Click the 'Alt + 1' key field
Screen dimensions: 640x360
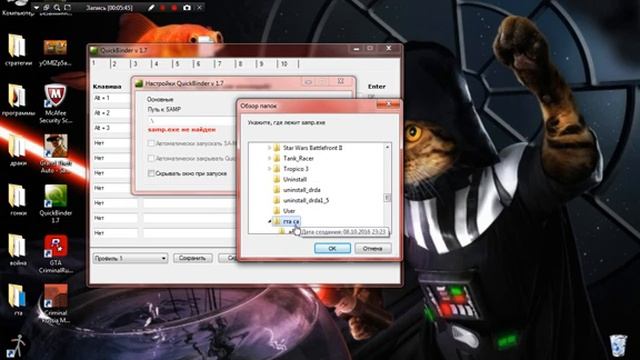pyautogui.click(x=111, y=98)
